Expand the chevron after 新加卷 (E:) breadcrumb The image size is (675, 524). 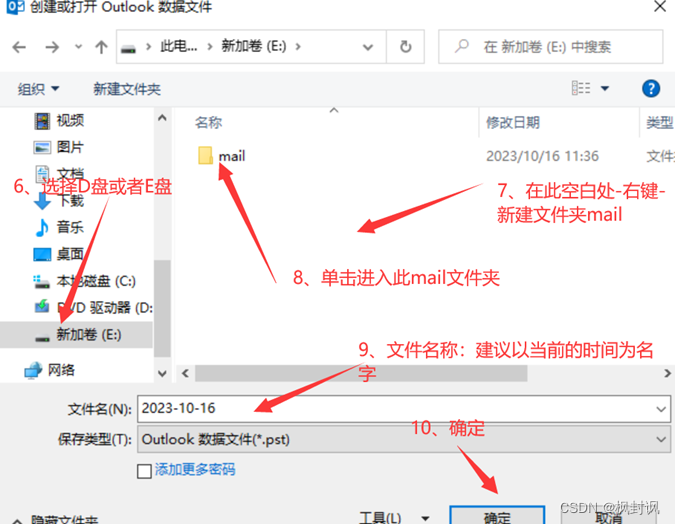pos(298,46)
